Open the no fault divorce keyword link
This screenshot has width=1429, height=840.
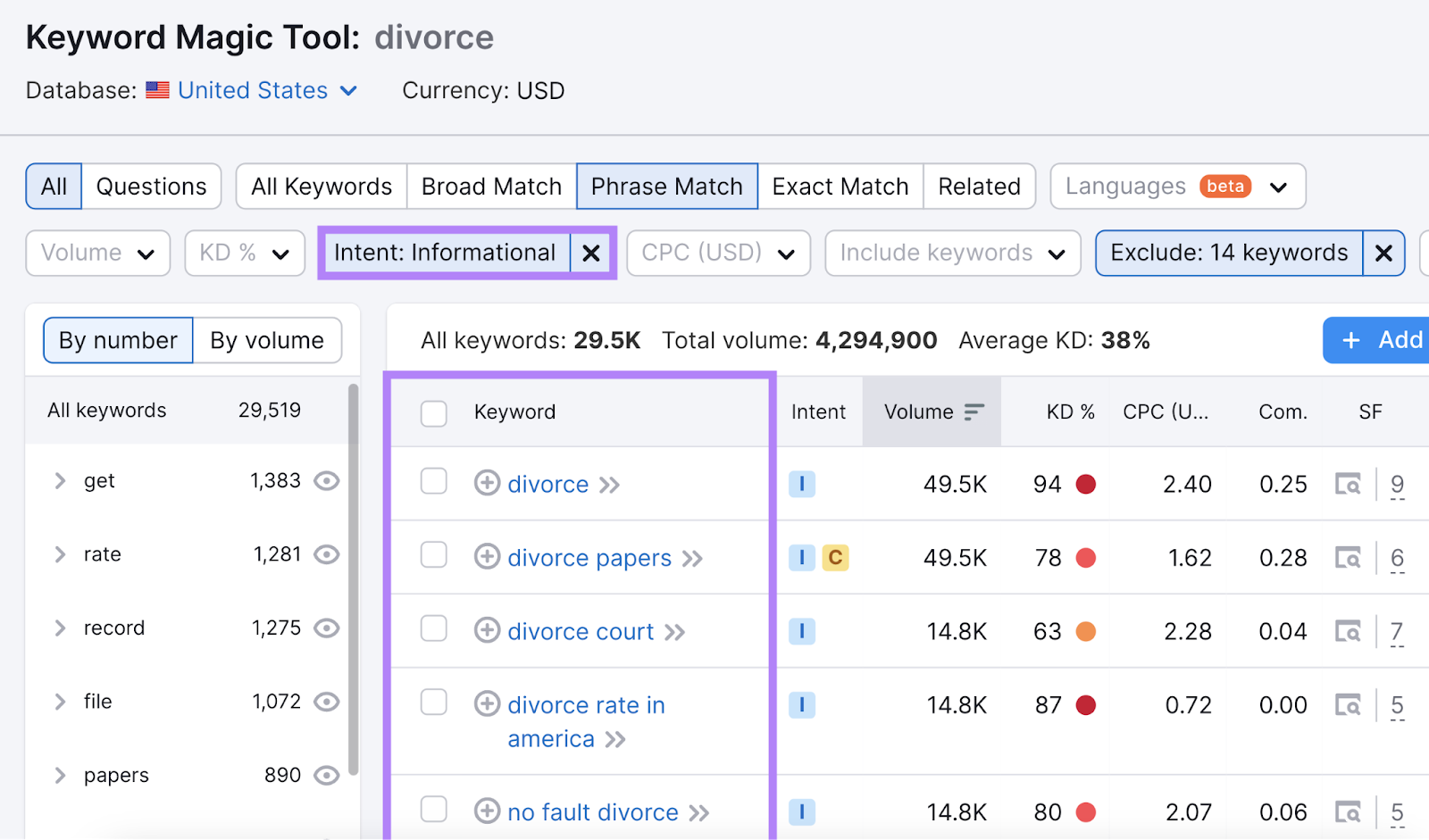[x=593, y=812]
